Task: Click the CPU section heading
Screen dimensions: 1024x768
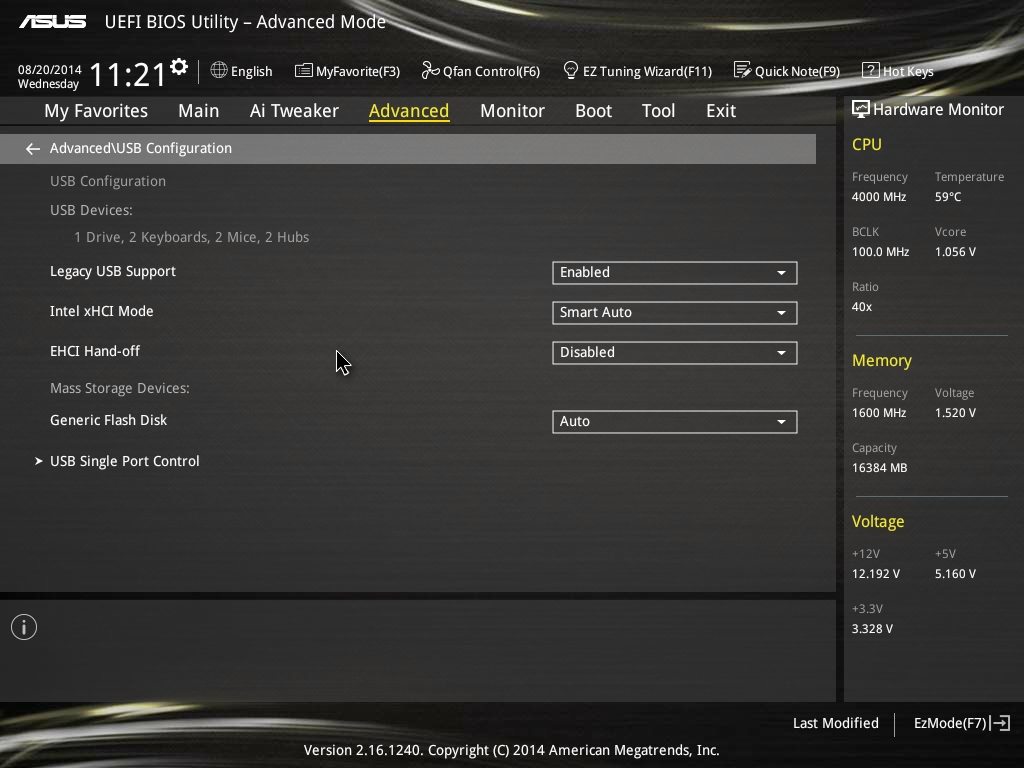Action: [867, 144]
